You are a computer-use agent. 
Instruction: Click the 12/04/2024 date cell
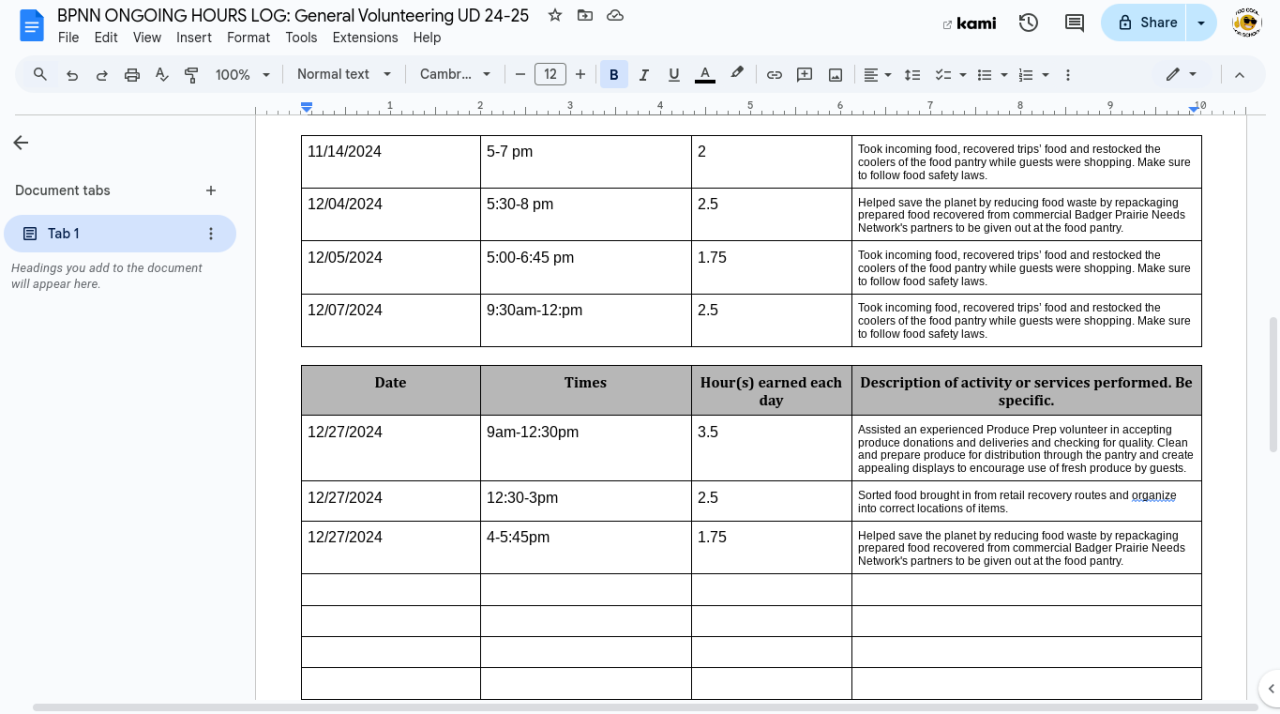(391, 214)
